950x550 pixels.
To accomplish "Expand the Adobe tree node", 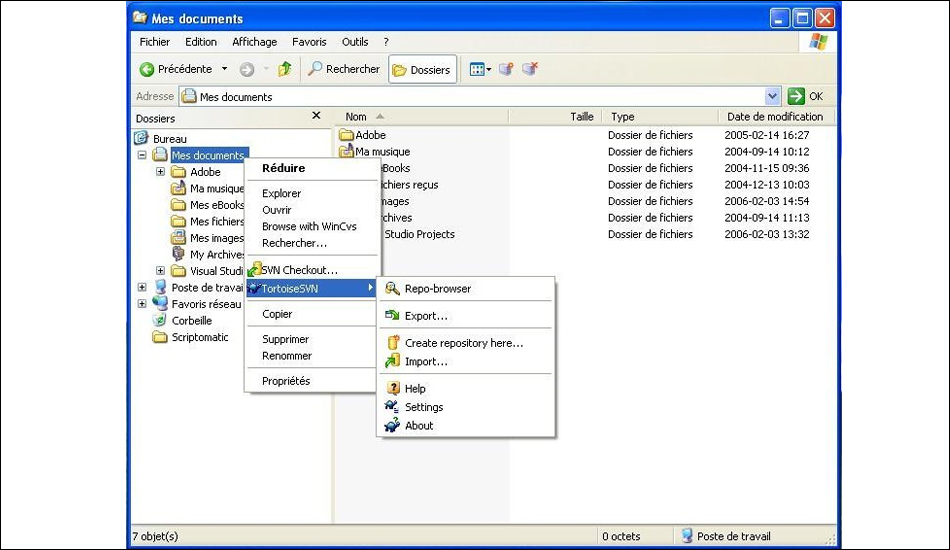I will click(x=161, y=171).
